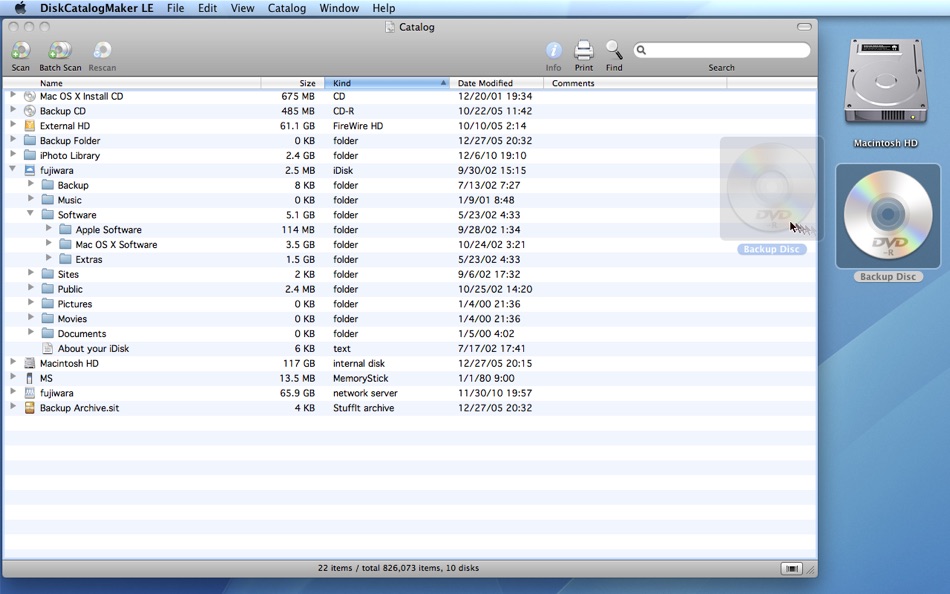This screenshot has height=594, width=950.
Task: Select the Music folder row
Action: [410, 200]
